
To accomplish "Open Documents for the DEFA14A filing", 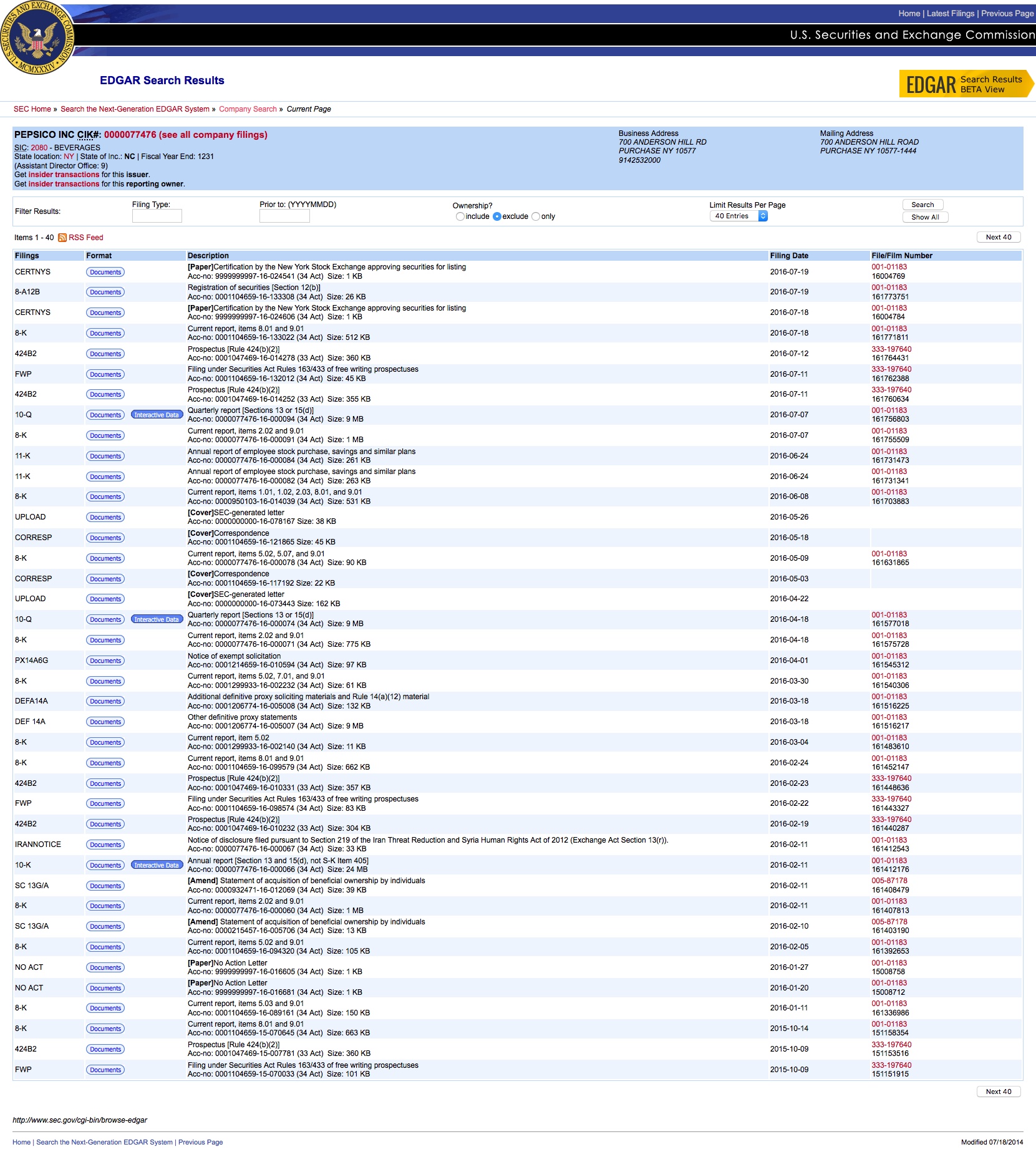I will coord(105,701).
